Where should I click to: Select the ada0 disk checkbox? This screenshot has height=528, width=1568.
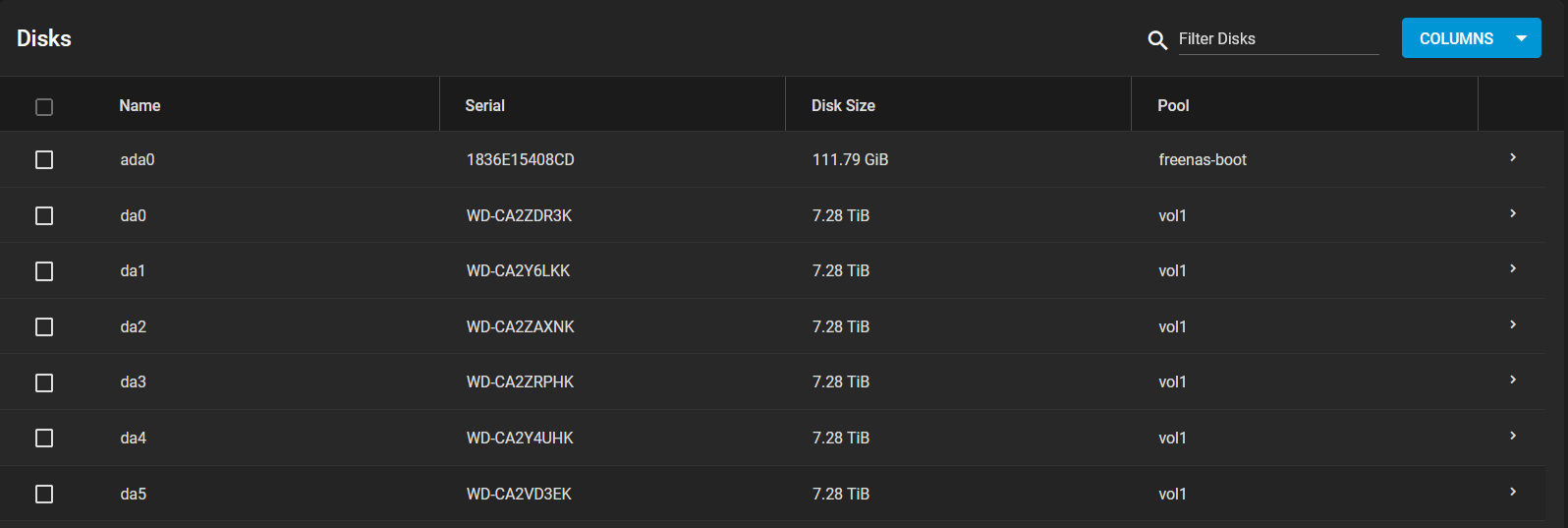[x=44, y=159]
